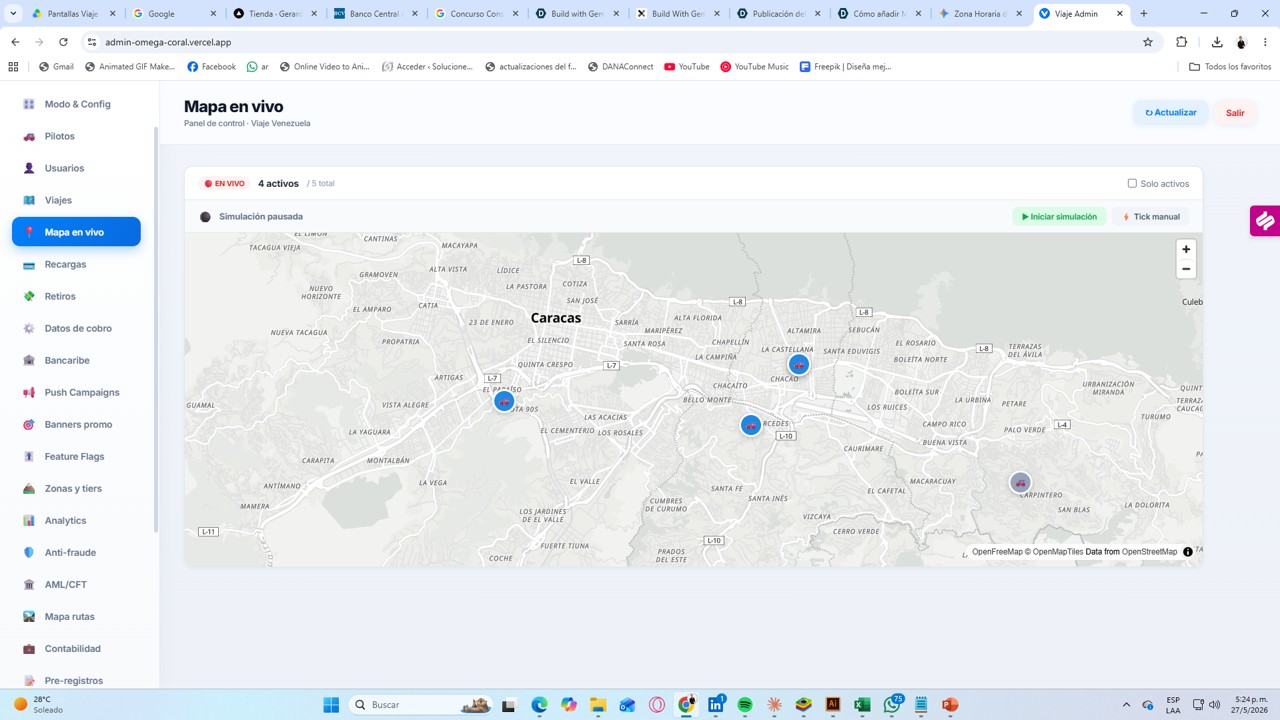Click vehicle marker near Chacao
1280x720 pixels.
(x=798, y=364)
